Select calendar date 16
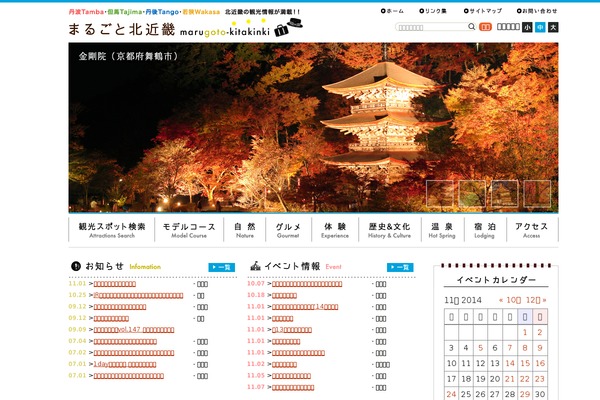The height and width of the screenshot is (400, 600). click(540, 363)
